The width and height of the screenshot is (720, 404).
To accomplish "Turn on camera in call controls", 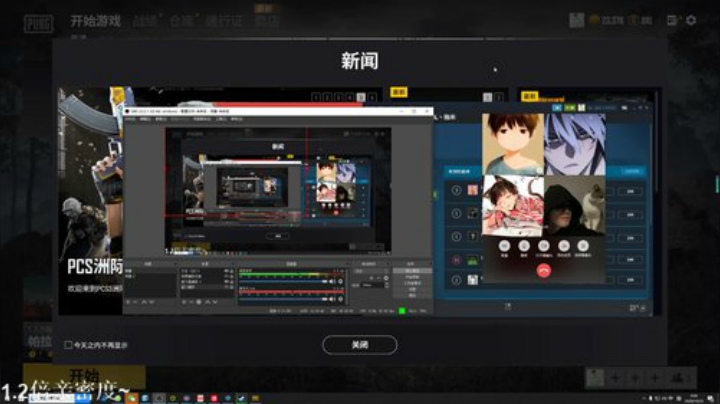I will (x=544, y=246).
